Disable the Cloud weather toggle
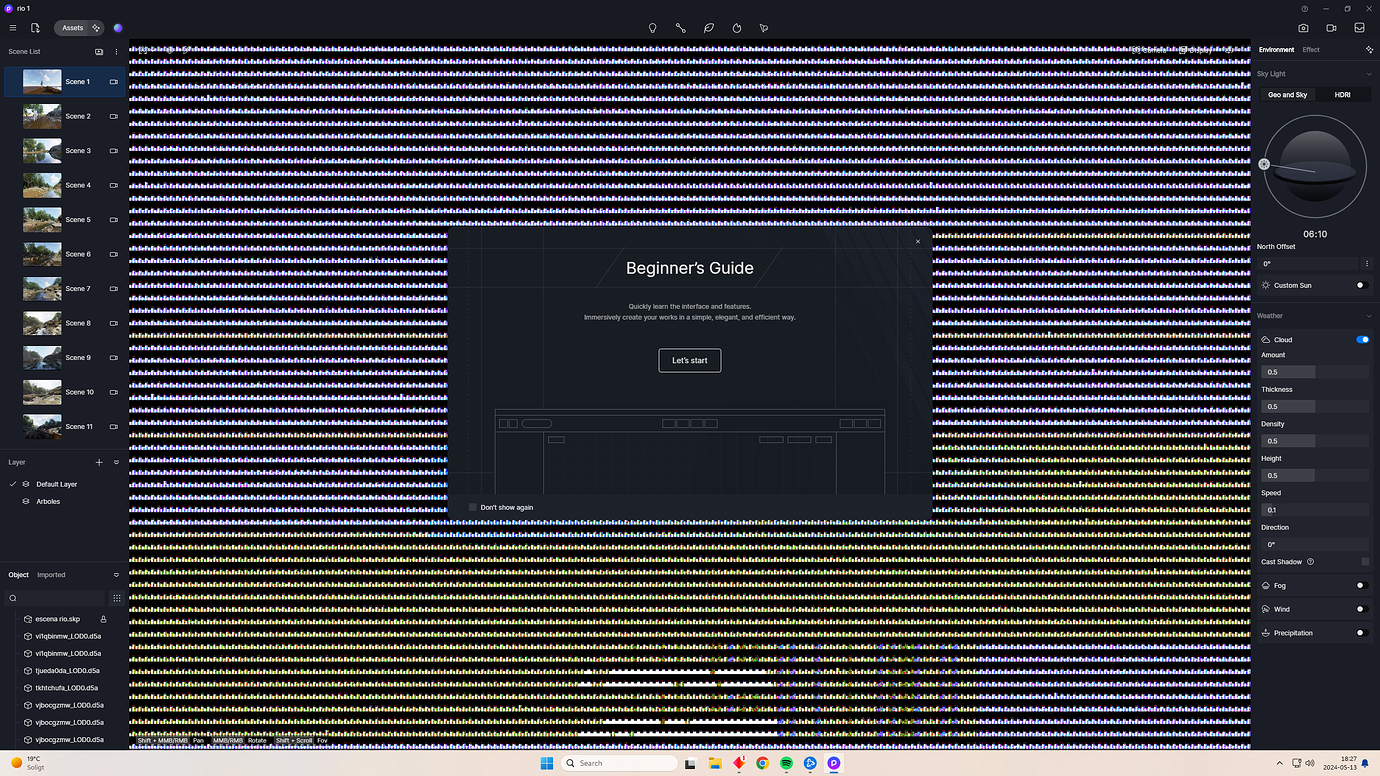 1362,340
